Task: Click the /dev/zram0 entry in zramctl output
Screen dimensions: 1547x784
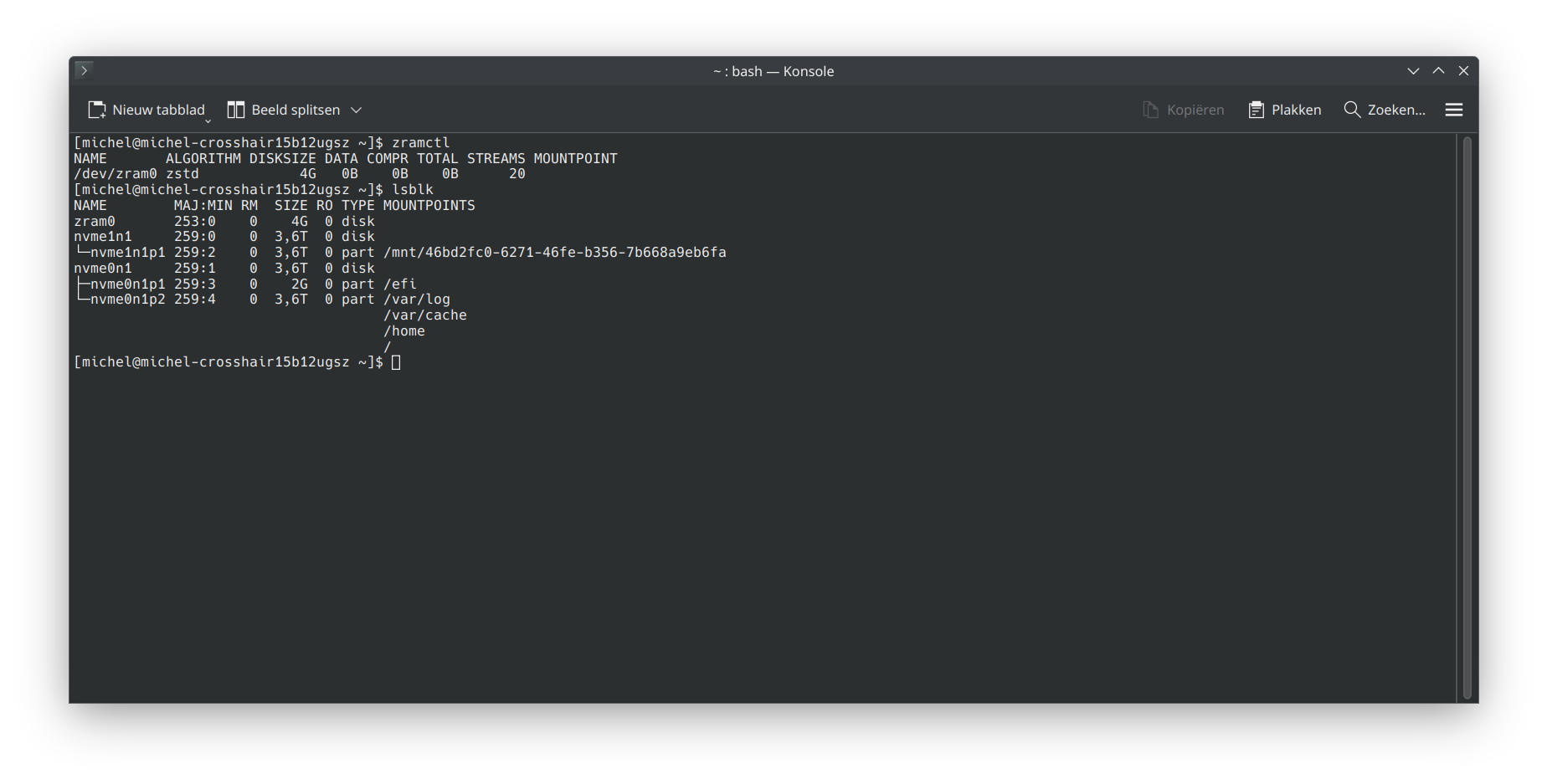Action: 115,174
